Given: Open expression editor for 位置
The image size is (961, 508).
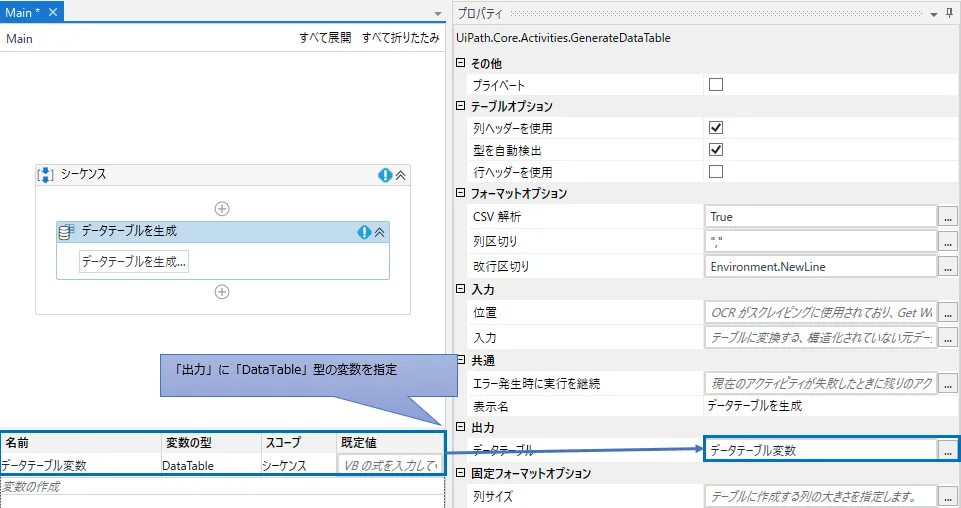Looking at the screenshot, I should (x=948, y=313).
